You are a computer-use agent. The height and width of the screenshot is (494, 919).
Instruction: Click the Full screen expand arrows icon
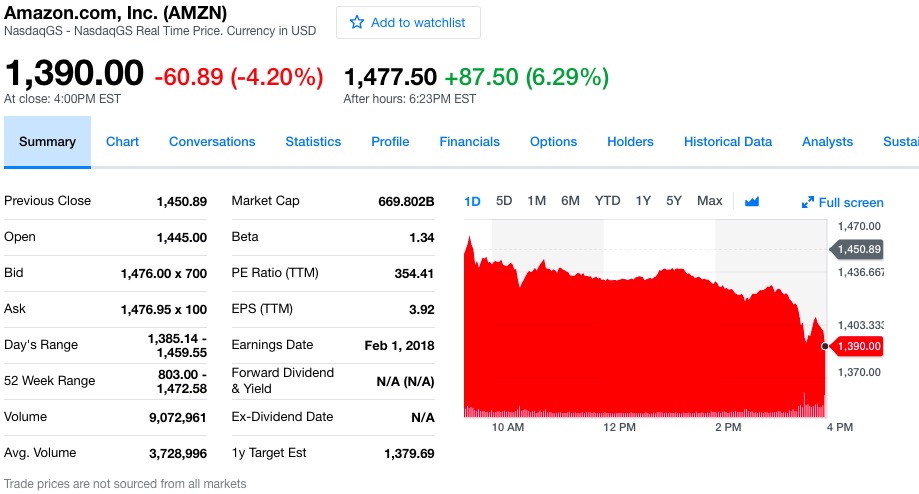pyautogui.click(x=808, y=203)
